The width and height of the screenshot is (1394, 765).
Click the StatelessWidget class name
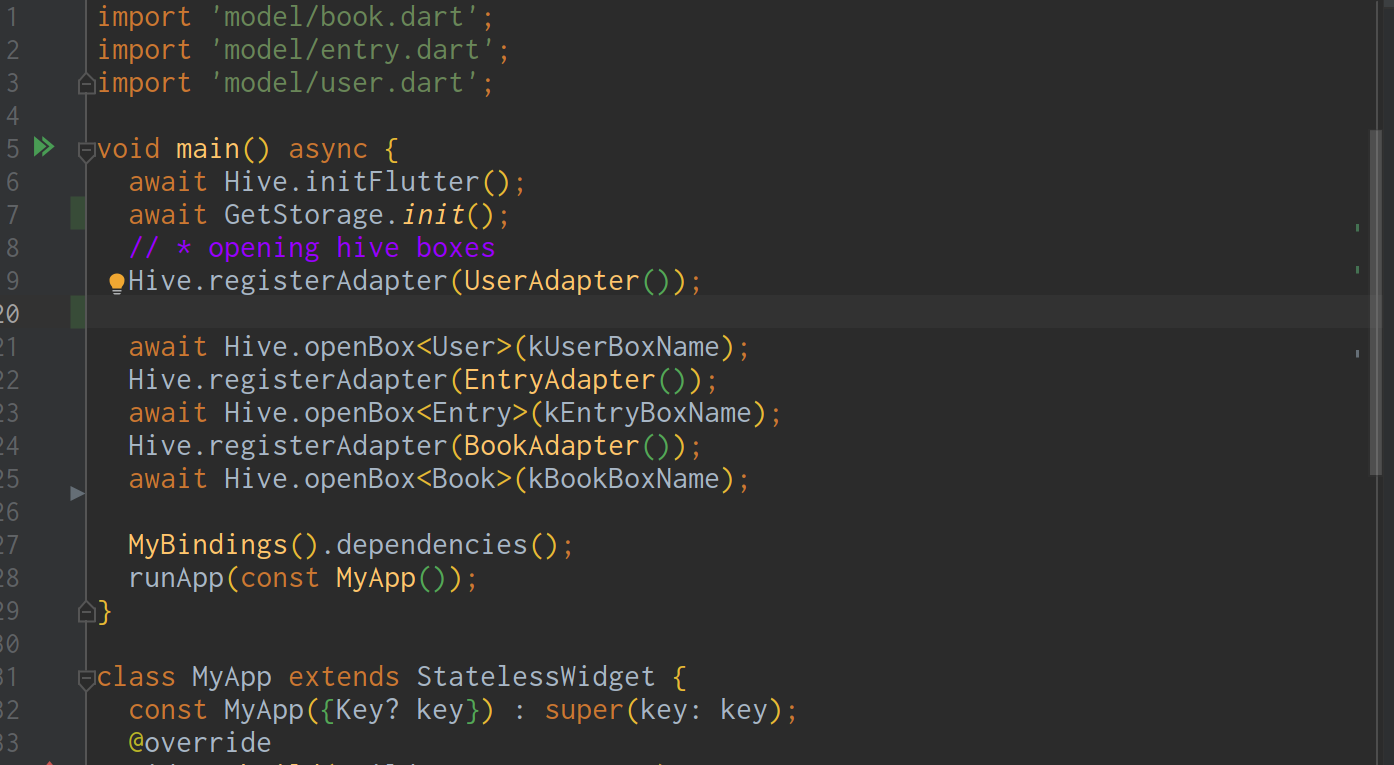coord(535,677)
